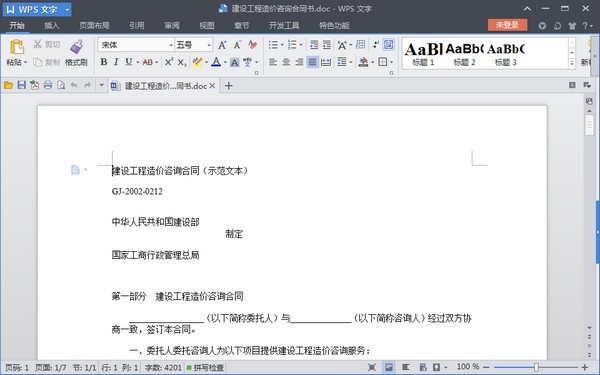Click the zoom slider handle
This screenshot has height=375, width=600.
536,367
